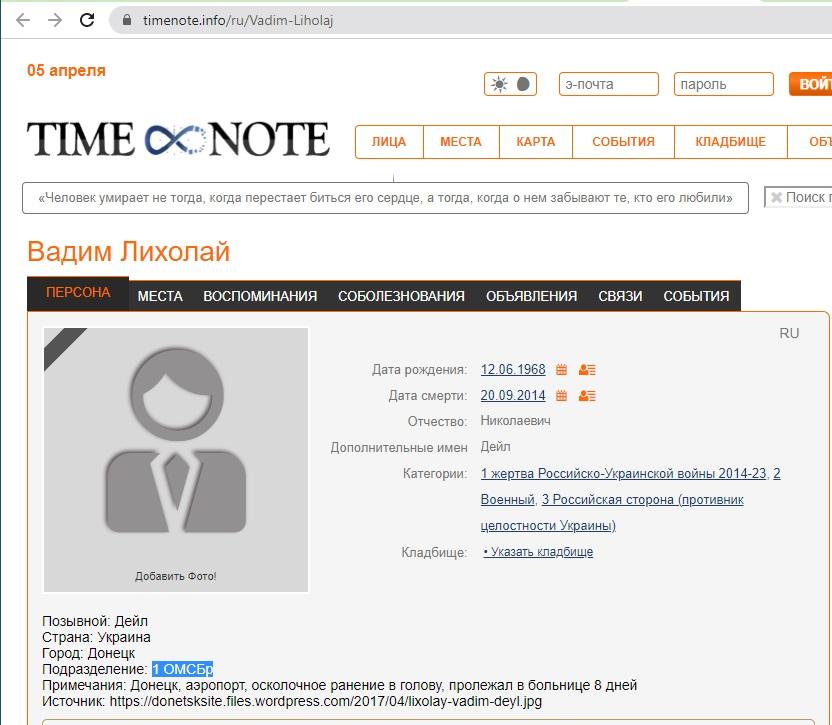Focus the пароль password field
832x725 pixels.
(724, 84)
